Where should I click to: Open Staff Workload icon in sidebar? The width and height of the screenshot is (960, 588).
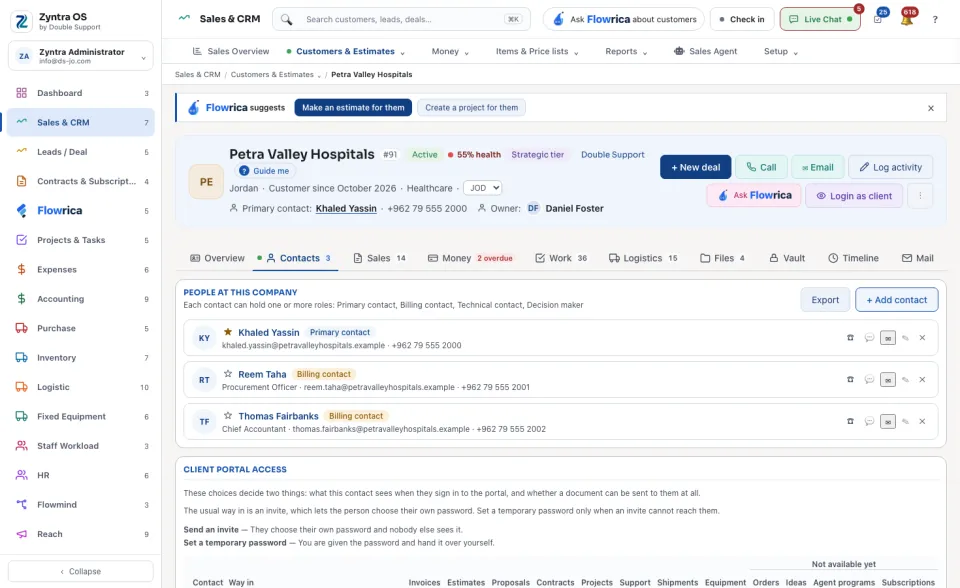21,446
